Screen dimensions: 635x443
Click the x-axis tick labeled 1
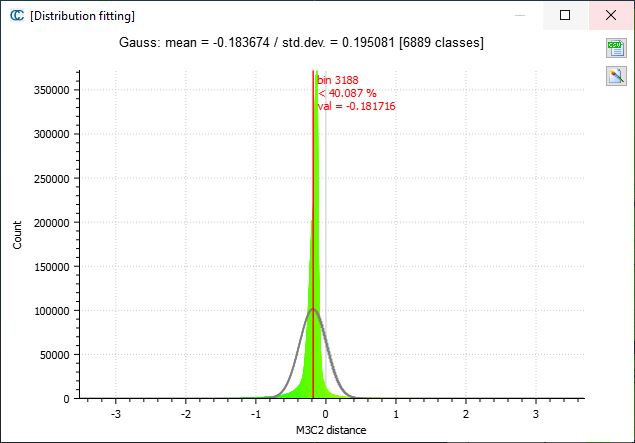pos(395,413)
